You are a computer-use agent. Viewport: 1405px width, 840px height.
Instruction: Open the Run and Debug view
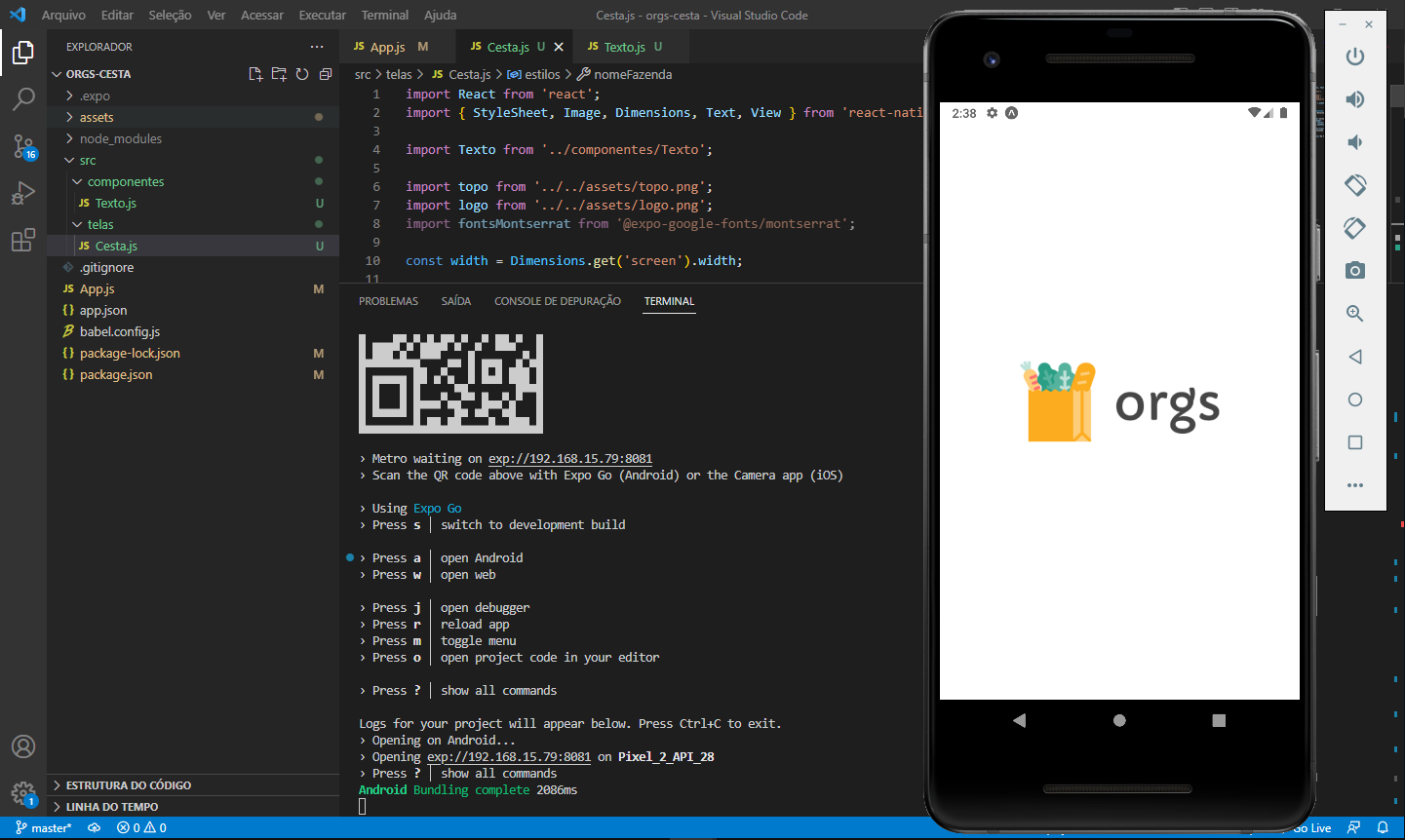(23, 193)
